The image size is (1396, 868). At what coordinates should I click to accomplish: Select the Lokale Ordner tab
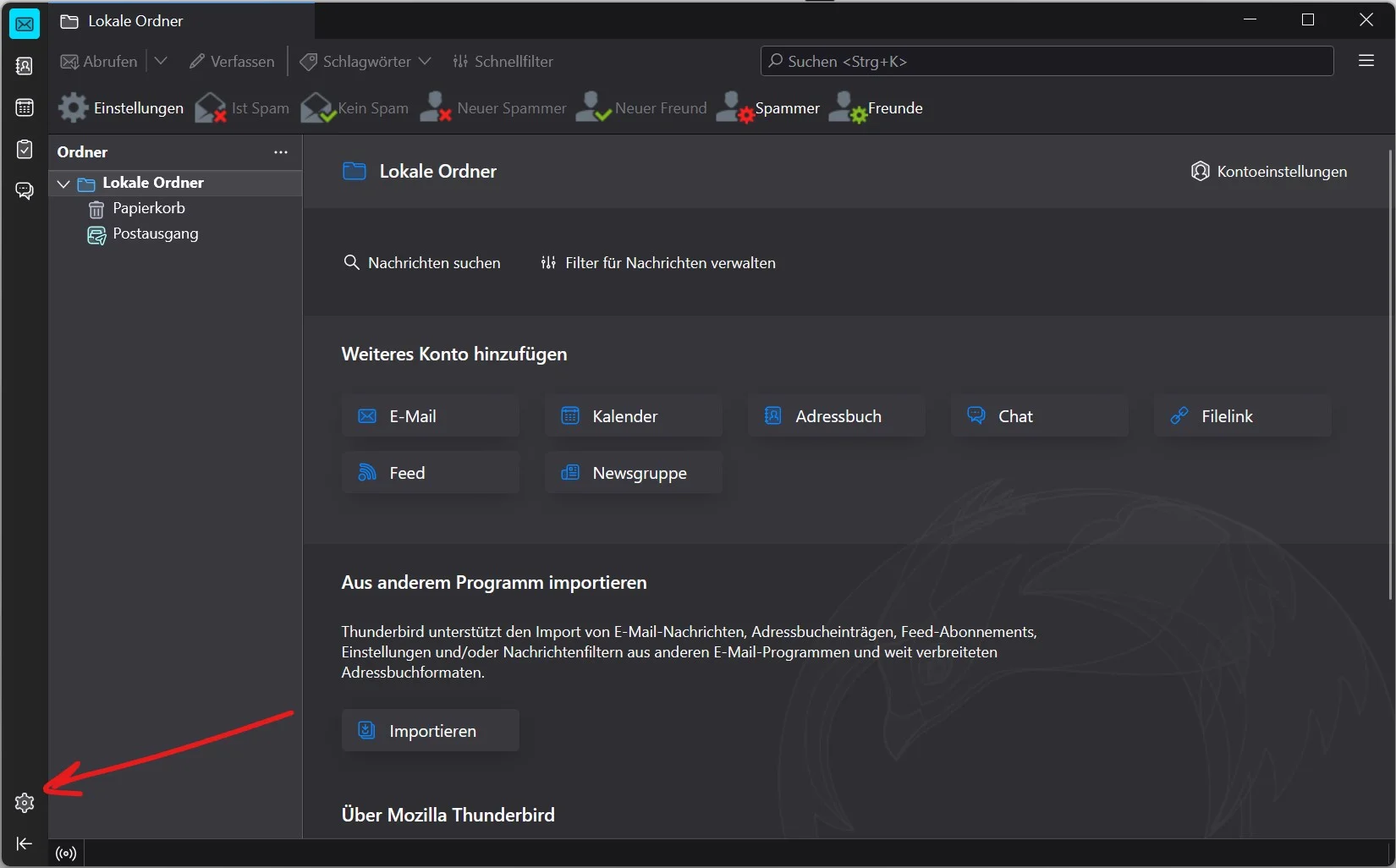(x=182, y=21)
